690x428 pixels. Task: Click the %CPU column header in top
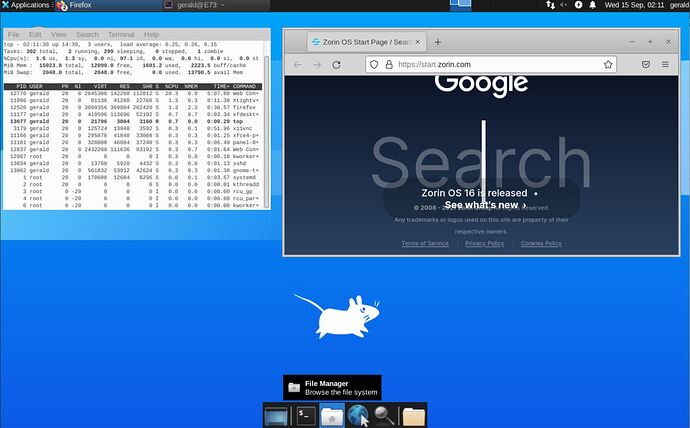click(172, 86)
